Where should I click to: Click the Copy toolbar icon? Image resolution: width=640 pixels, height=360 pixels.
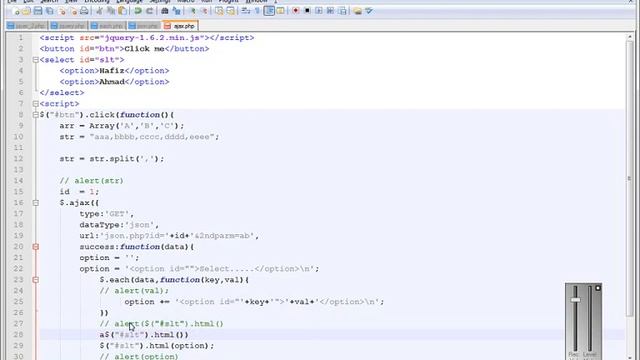click(x=111, y=11)
